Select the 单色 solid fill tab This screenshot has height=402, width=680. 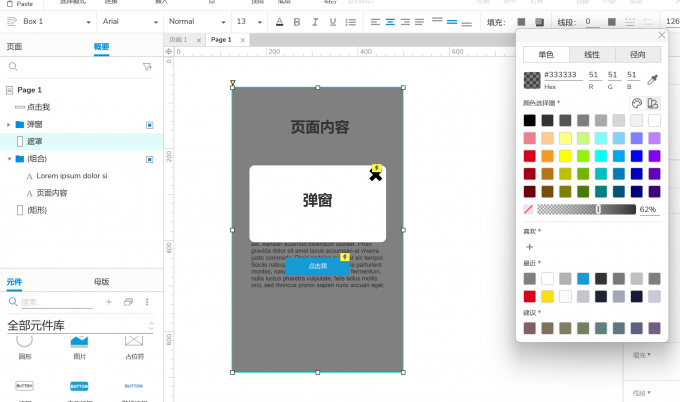click(x=546, y=54)
